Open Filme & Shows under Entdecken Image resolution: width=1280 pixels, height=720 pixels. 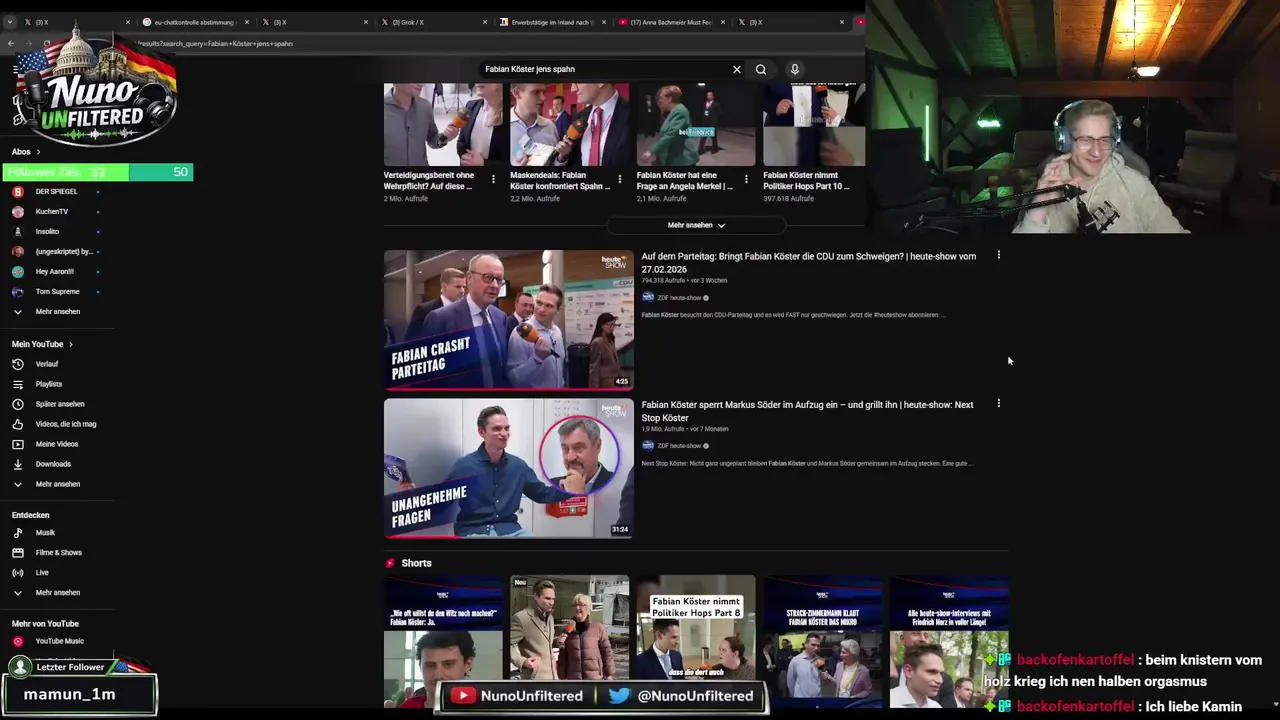click(x=58, y=553)
